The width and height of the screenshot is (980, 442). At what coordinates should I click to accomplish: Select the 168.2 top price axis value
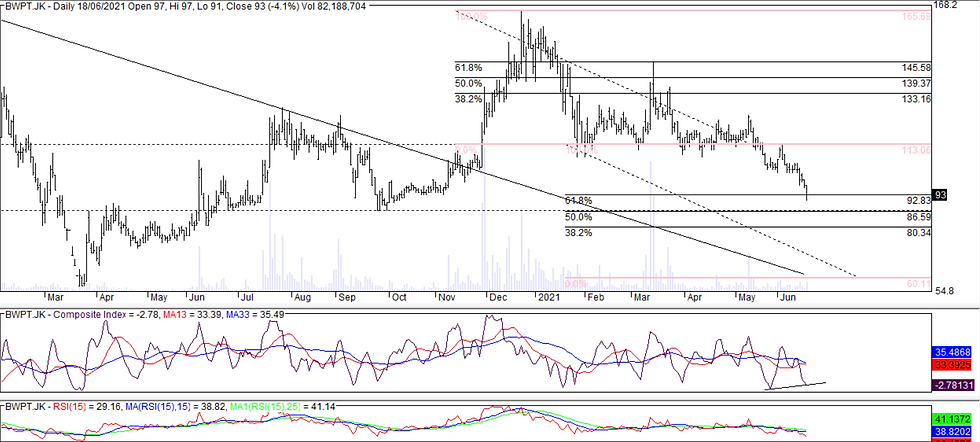(x=945, y=6)
